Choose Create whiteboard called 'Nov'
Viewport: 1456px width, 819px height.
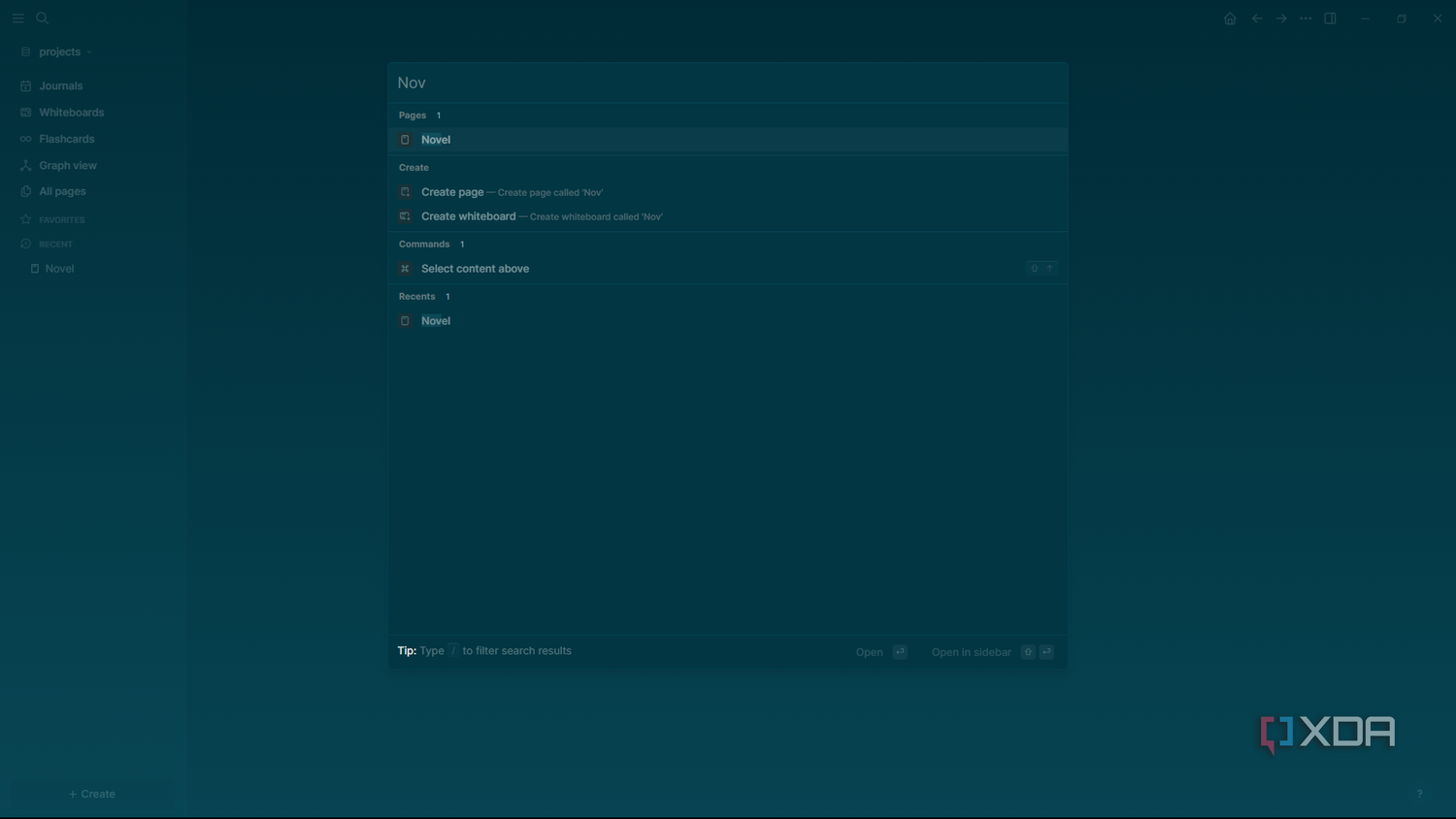point(728,216)
